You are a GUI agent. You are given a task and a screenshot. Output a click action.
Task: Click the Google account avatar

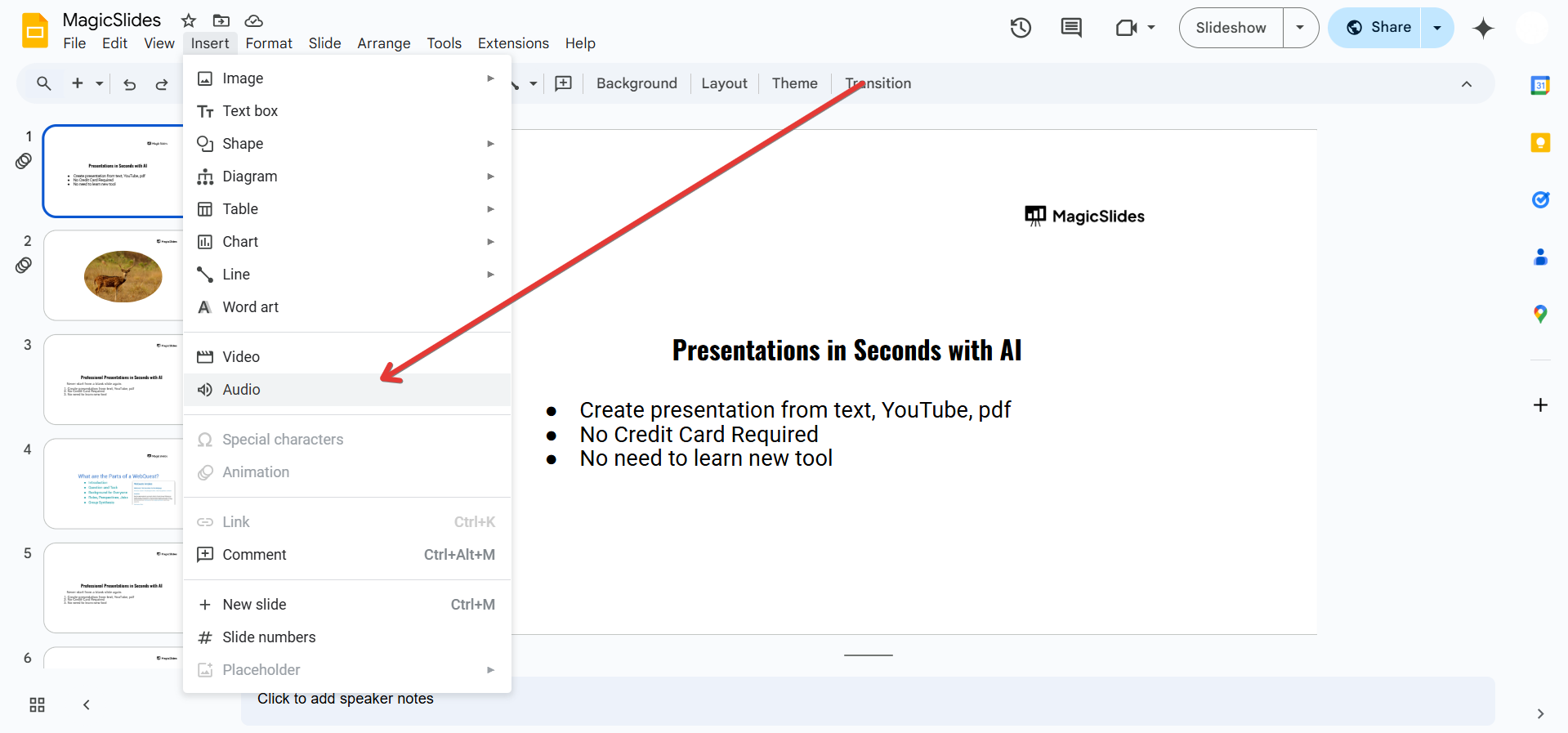(1532, 28)
